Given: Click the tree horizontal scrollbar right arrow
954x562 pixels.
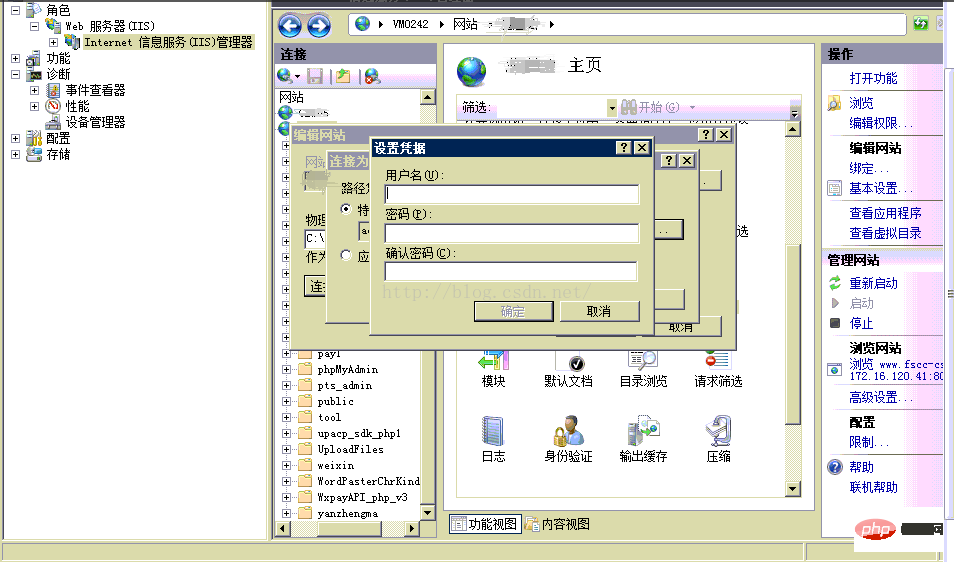Looking at the screenshot, I should pyautogui.click(x=412, y=529).
